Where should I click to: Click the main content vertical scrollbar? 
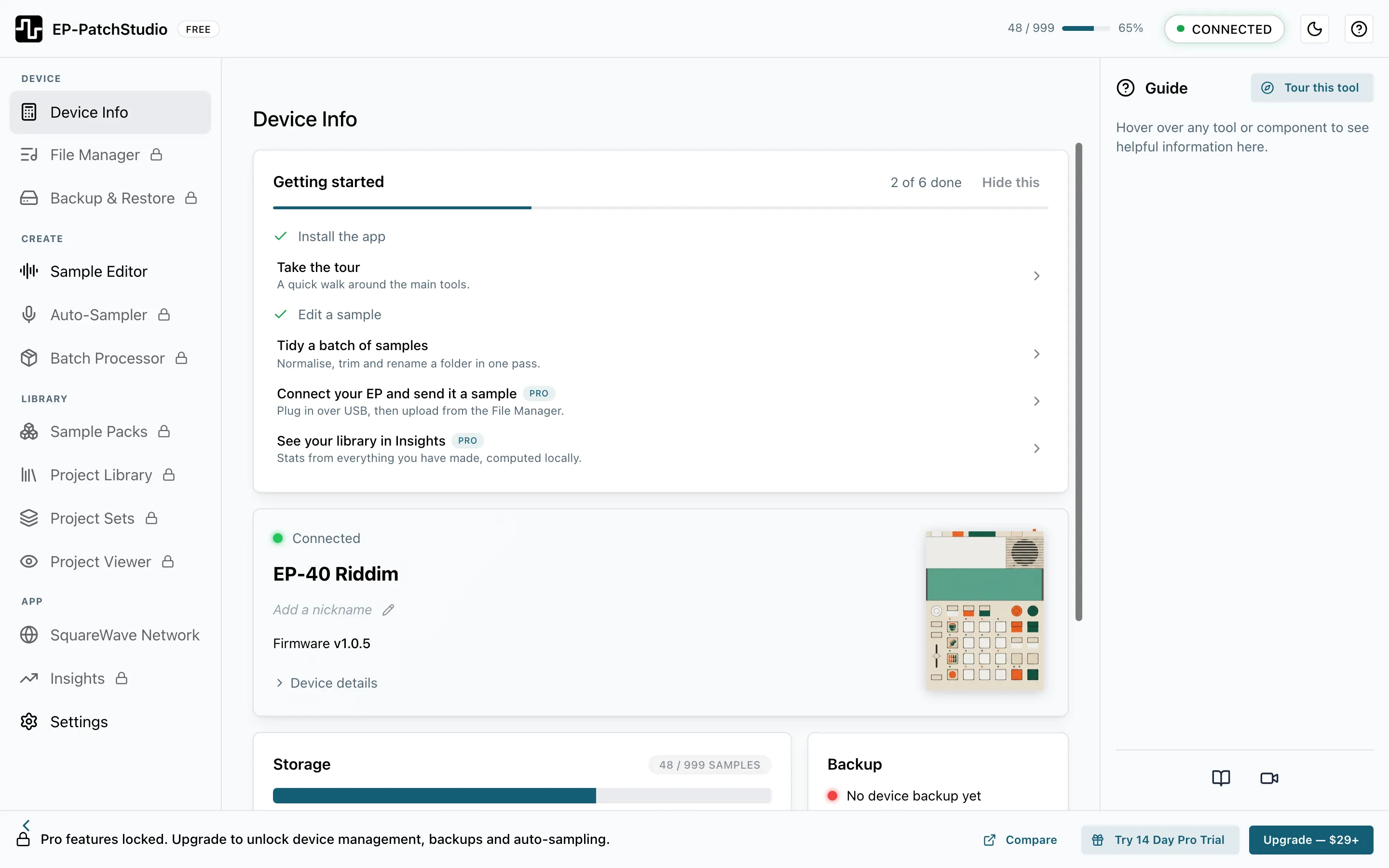tap(1078, 382)
